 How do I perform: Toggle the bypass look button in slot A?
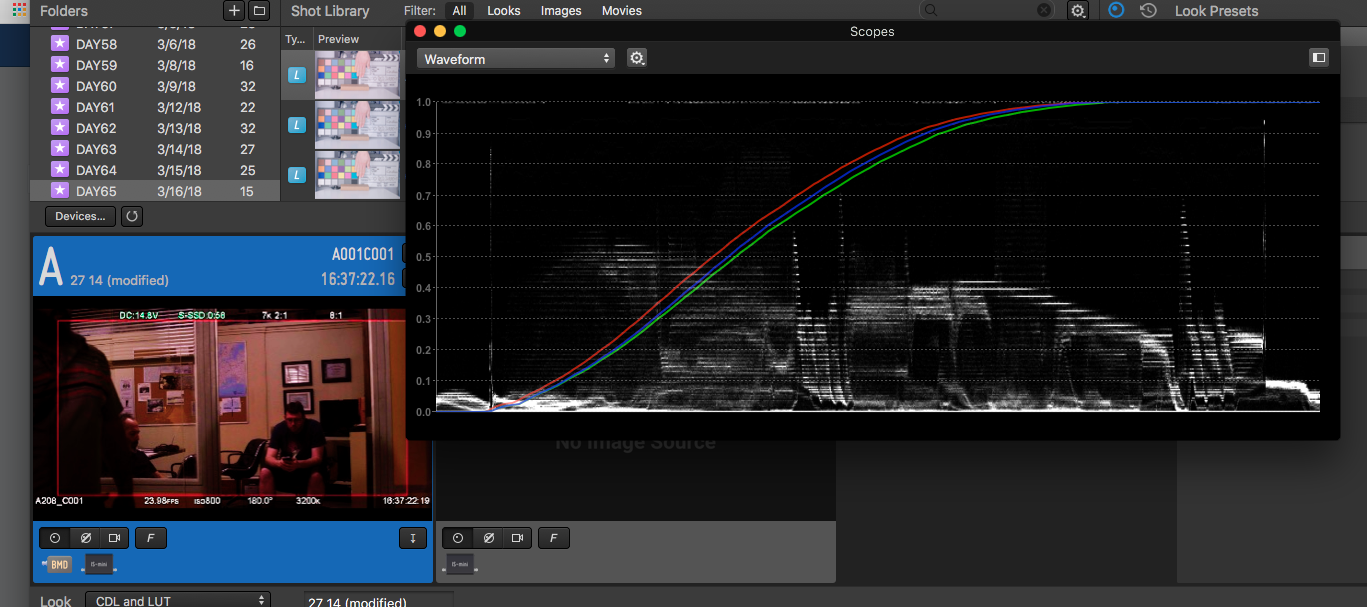(87, 538)
